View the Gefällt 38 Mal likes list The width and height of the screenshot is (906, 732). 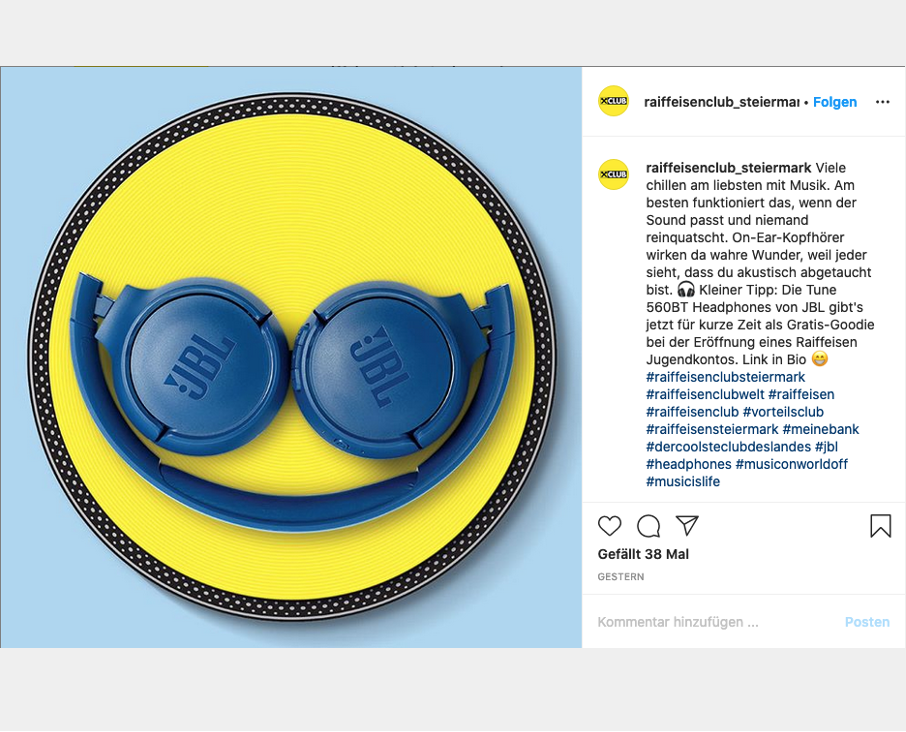tap(643, 554)
